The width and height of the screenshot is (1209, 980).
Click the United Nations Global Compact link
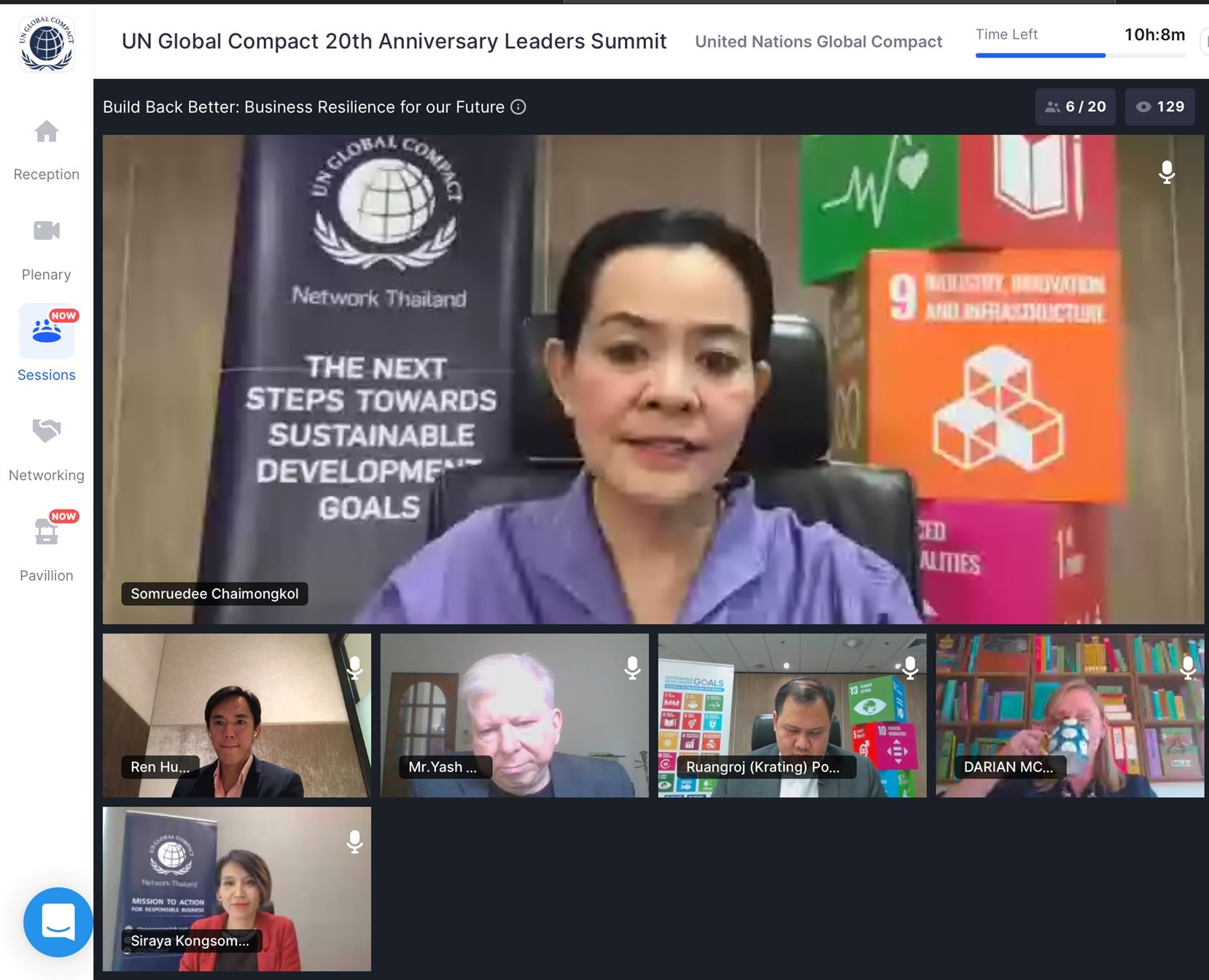[x=818, y=42]
